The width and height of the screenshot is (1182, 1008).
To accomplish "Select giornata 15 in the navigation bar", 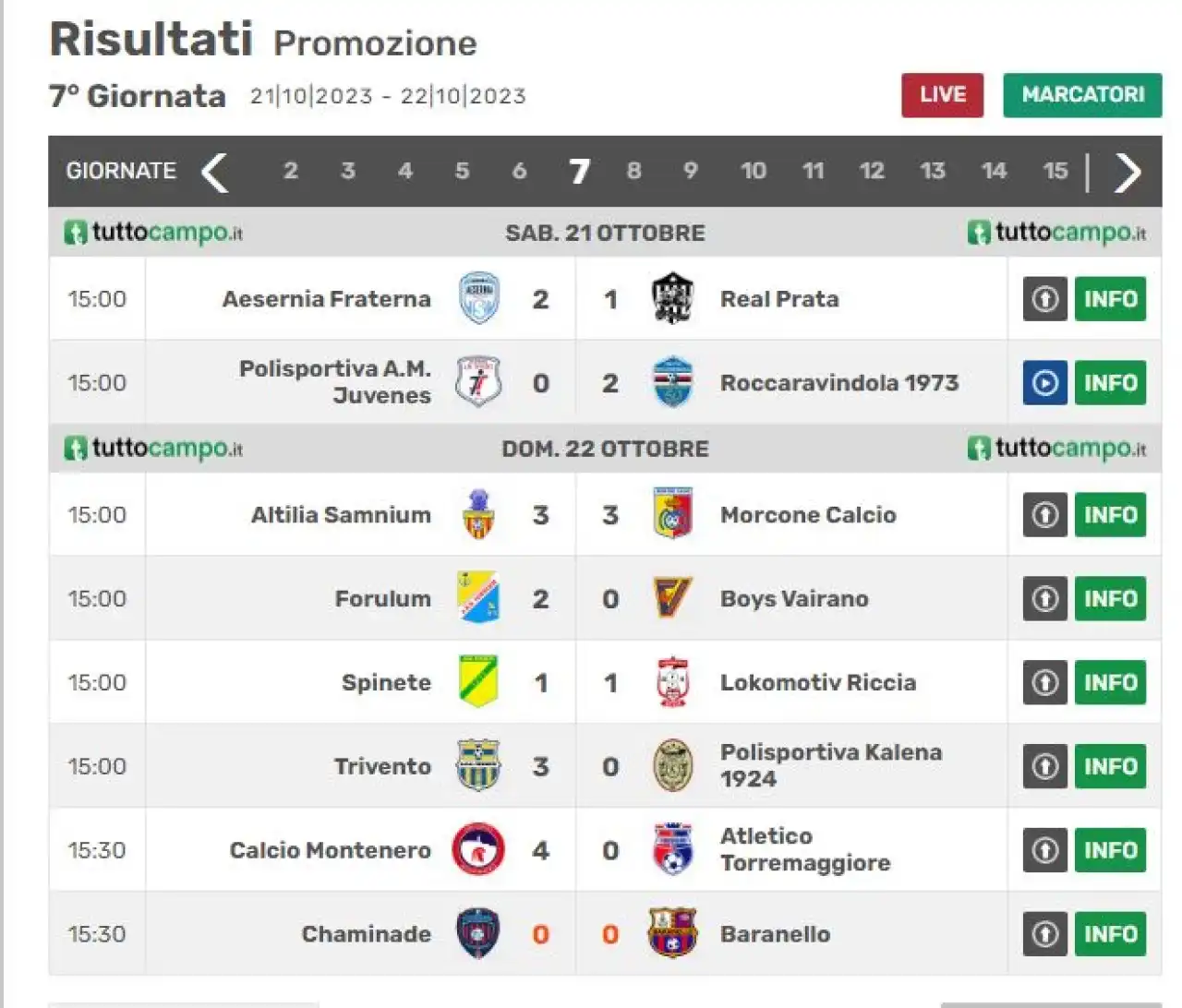I will (x=1055, y=171).
